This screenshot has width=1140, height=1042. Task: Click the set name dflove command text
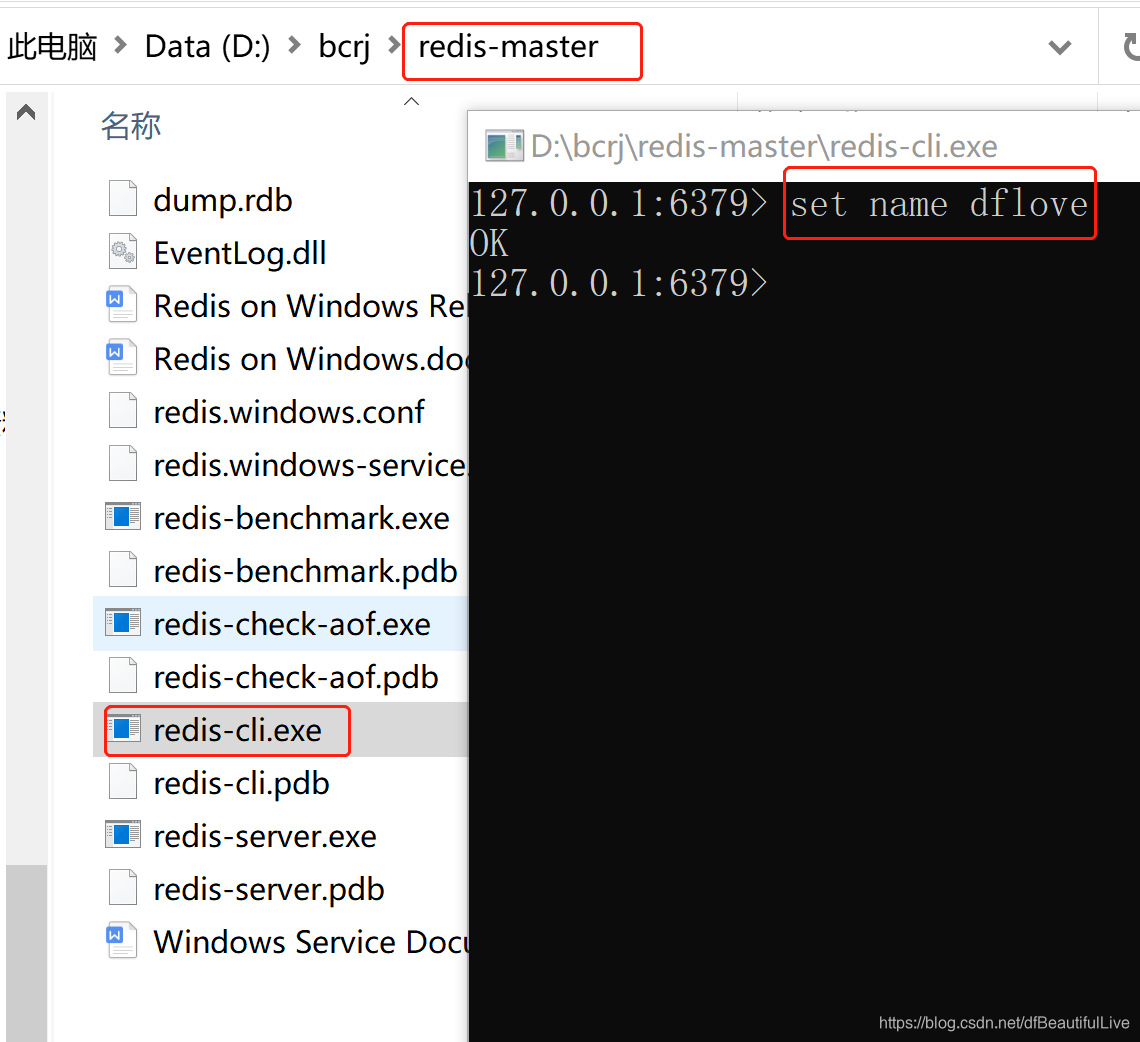[939, 204]
